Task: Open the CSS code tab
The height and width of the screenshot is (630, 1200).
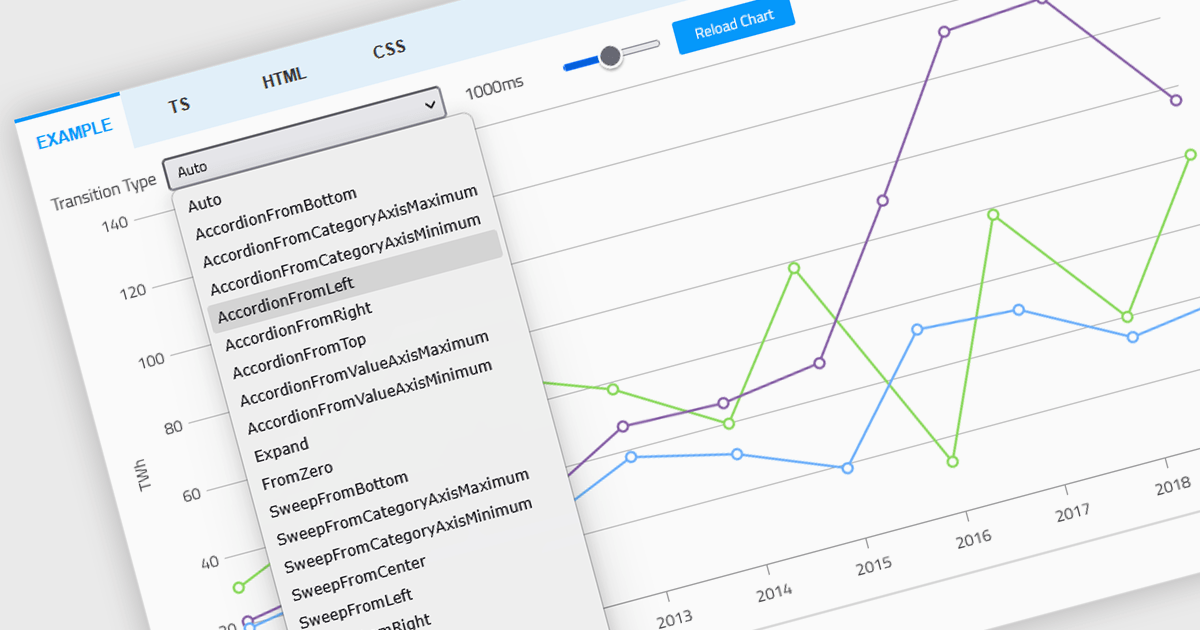Action: (x=389, y=50)
